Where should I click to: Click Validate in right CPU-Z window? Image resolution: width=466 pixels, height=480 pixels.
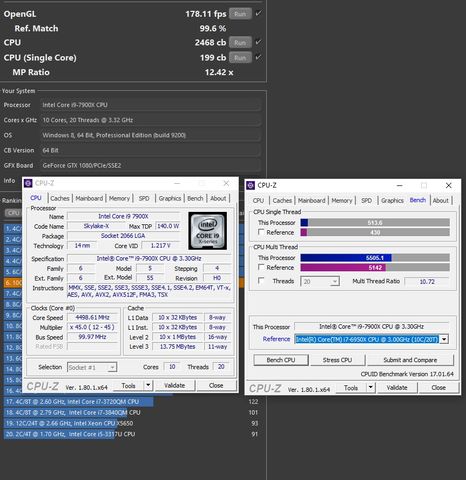pyautogui.click(x=397, y=388)
